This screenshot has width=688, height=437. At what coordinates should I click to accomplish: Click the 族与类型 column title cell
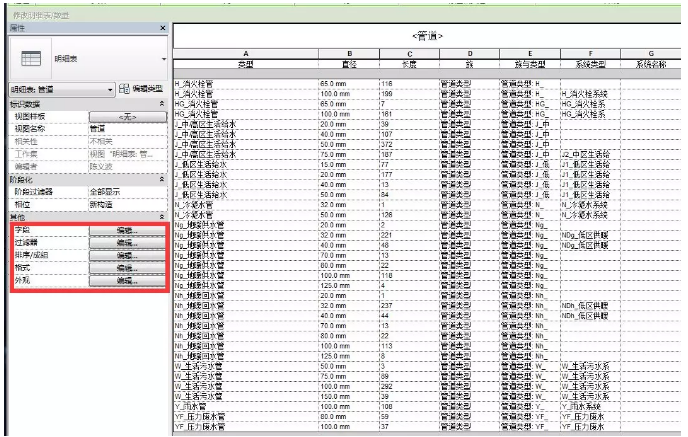[530, 64]
